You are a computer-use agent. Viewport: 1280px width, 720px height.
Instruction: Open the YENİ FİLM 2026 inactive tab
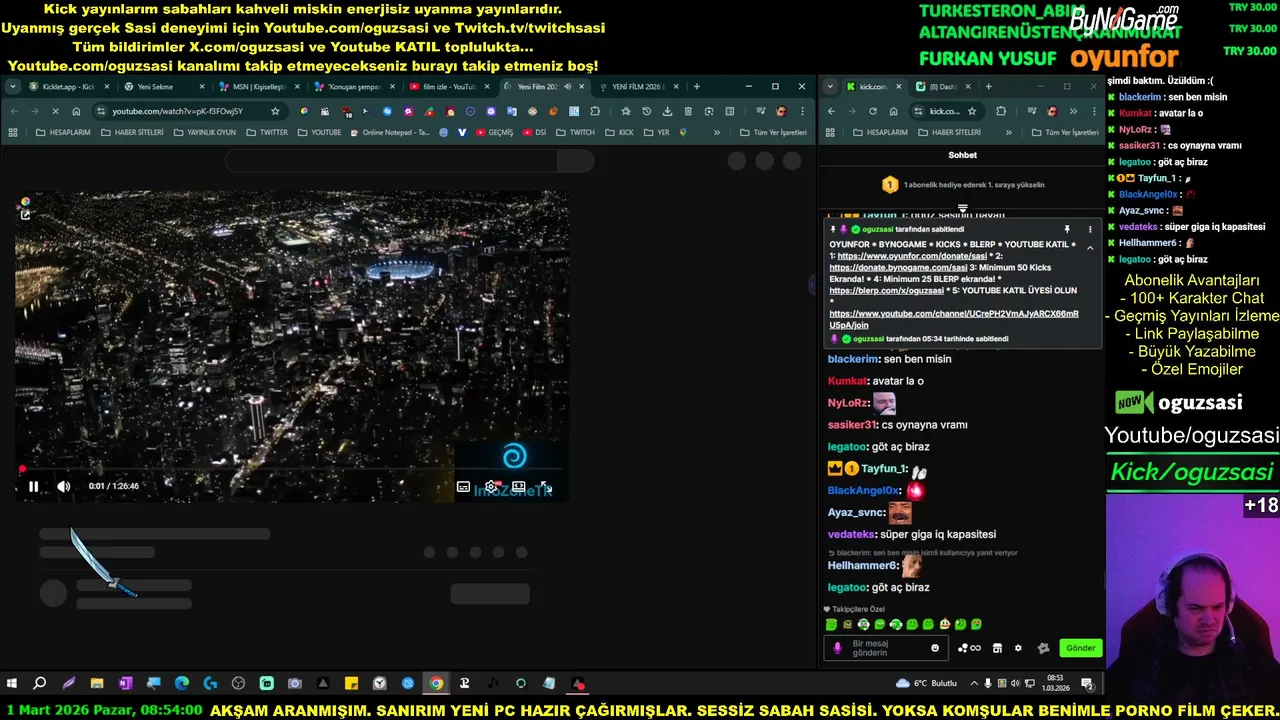(x=641, y=87)
